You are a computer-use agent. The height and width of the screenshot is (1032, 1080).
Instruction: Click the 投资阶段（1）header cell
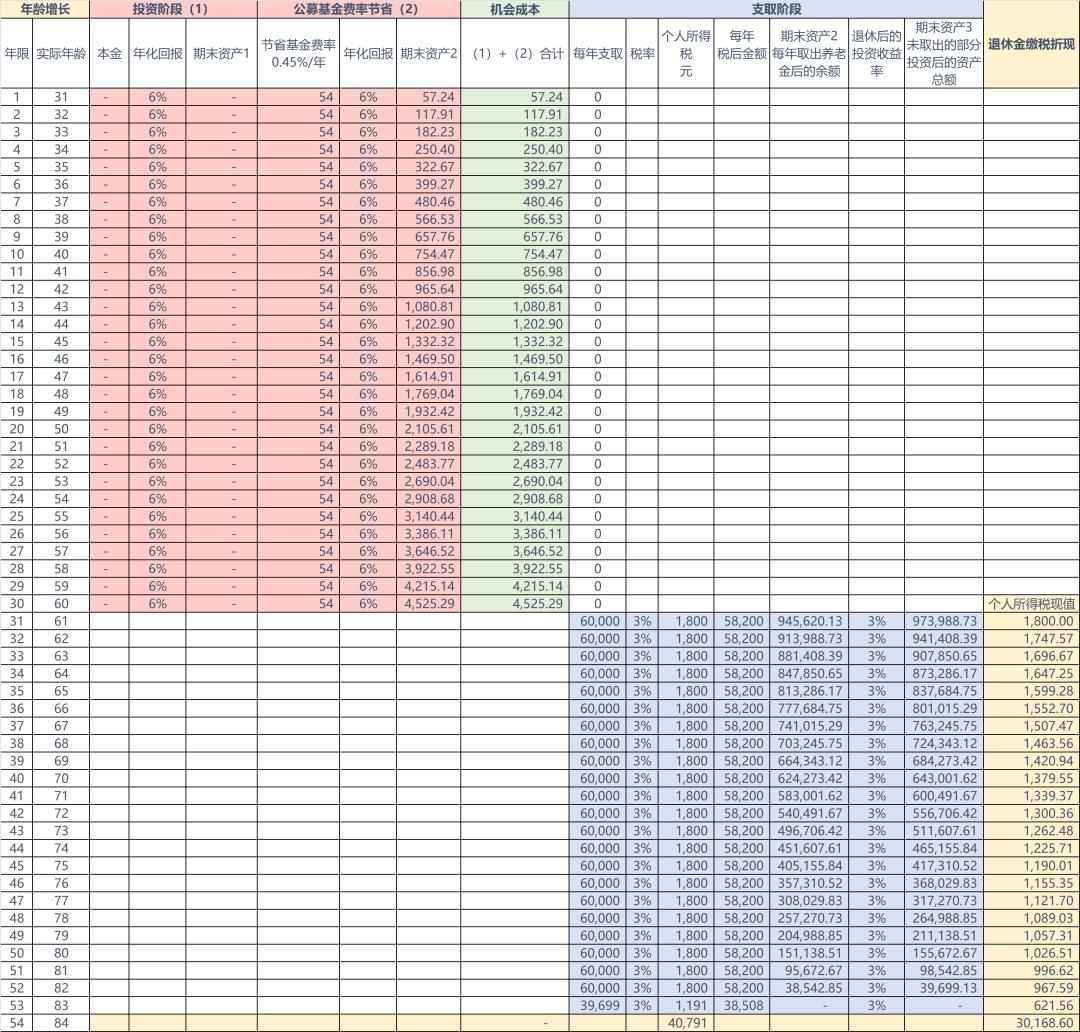coord(174,9)
